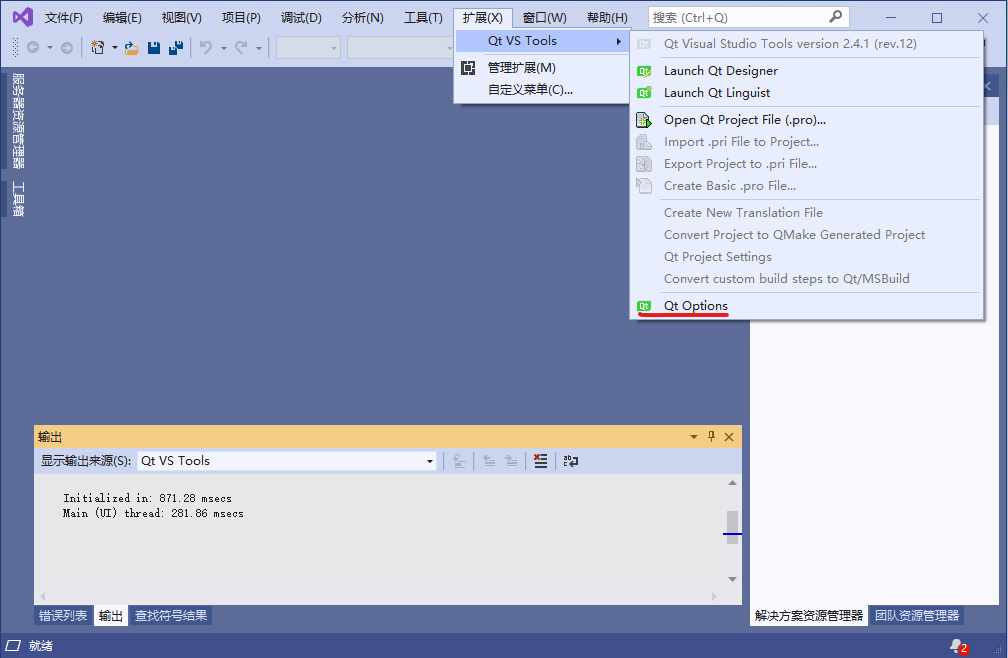Expand the undo history dropdown arrow

tap(224, 48)
